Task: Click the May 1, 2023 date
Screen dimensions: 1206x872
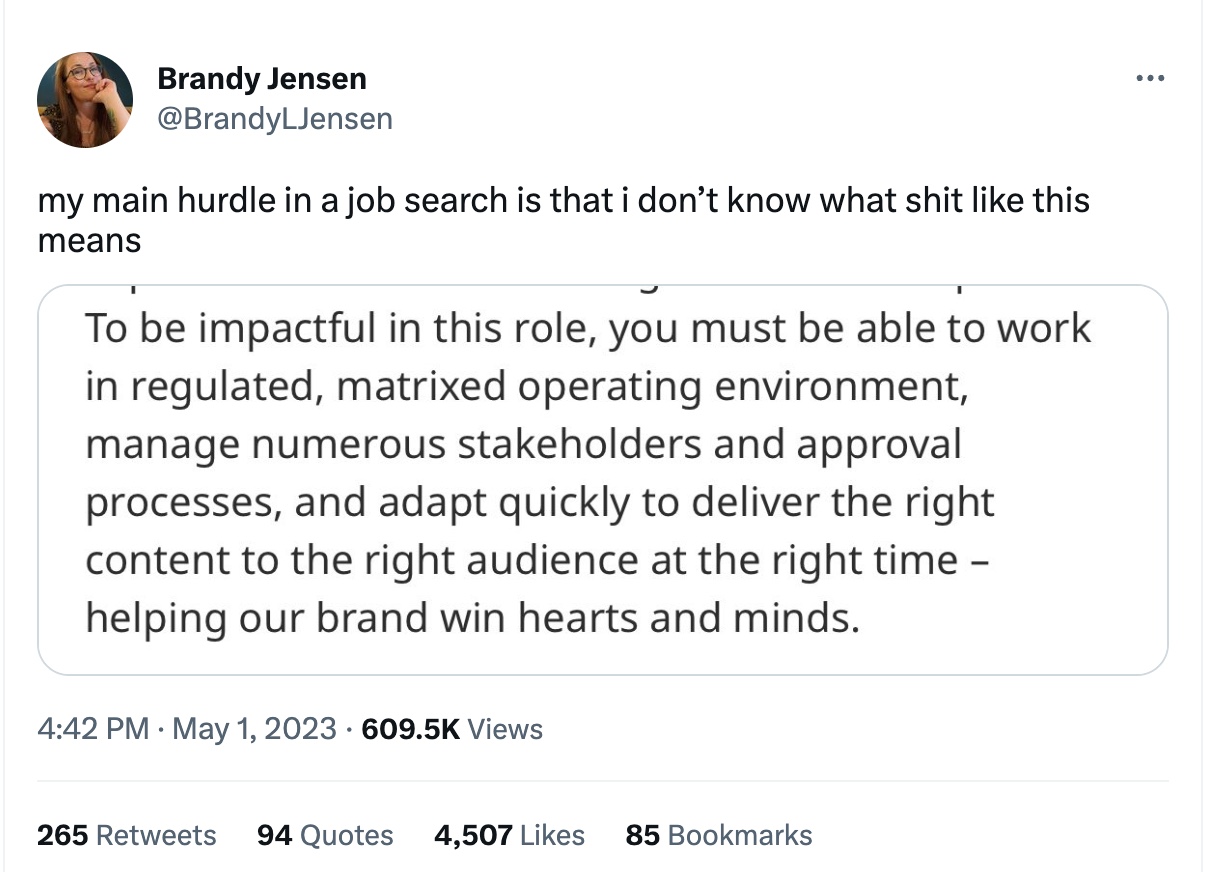Action: [254, 728]
